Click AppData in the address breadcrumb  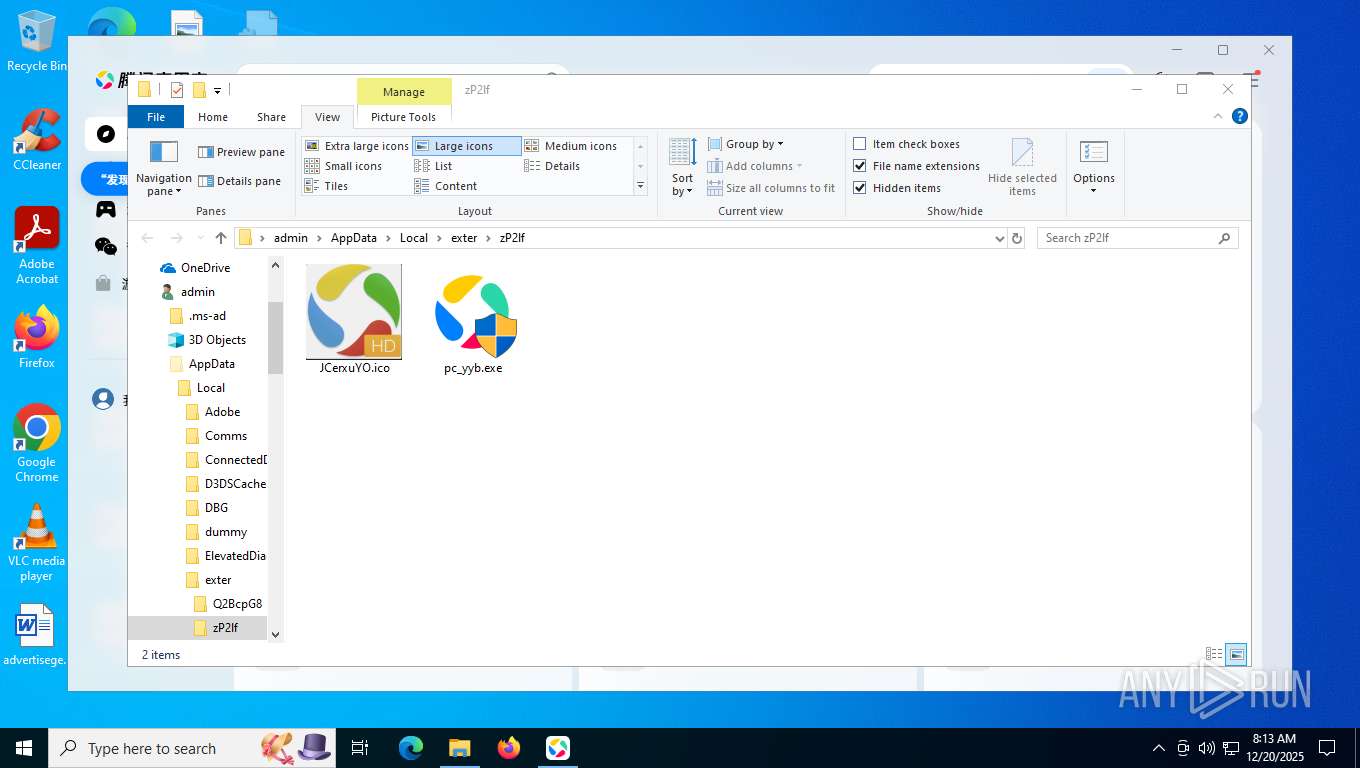point(354,238)
